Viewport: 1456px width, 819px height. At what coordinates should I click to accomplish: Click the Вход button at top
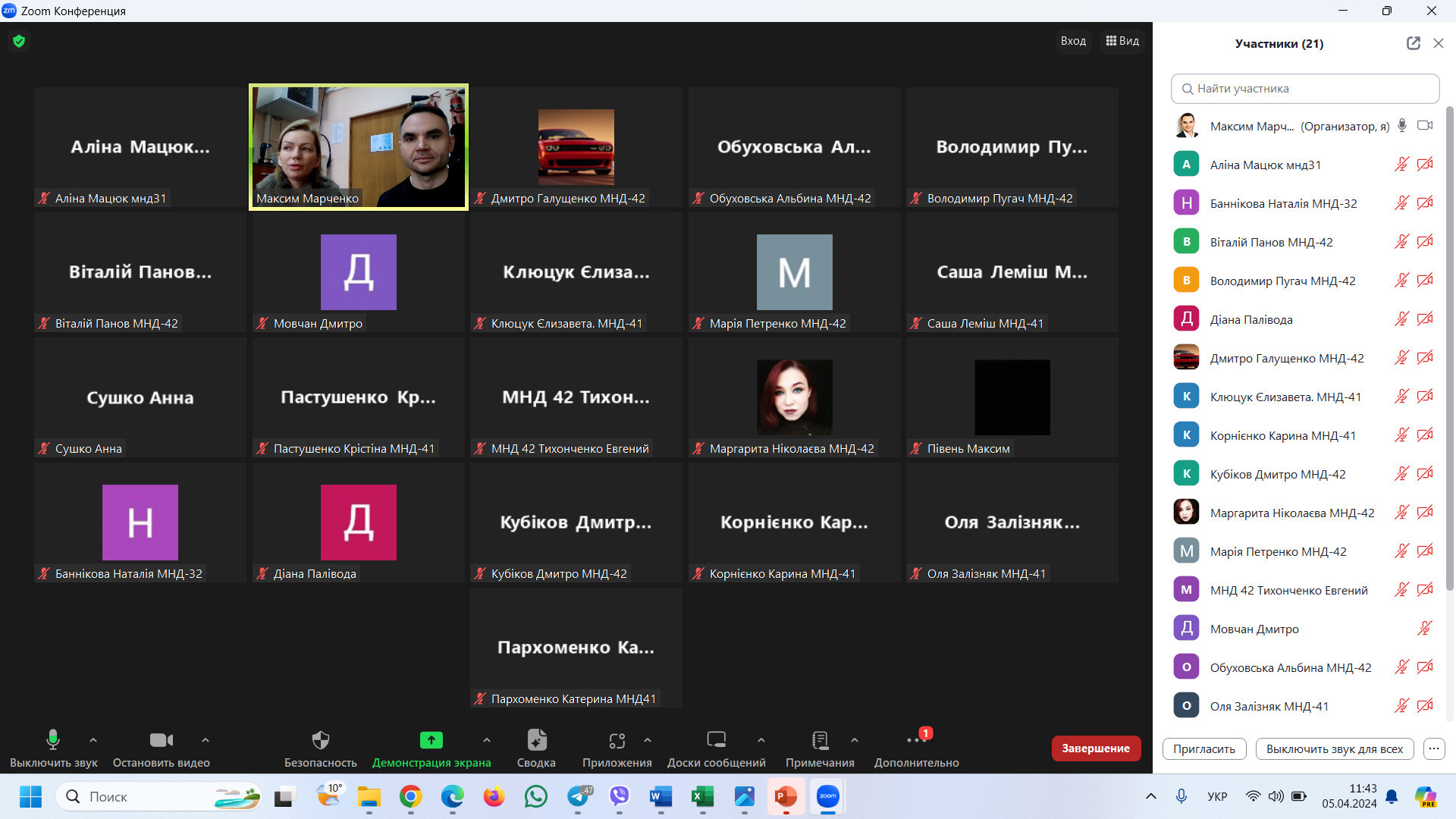pyautogui.click(x=1073, y=41)
